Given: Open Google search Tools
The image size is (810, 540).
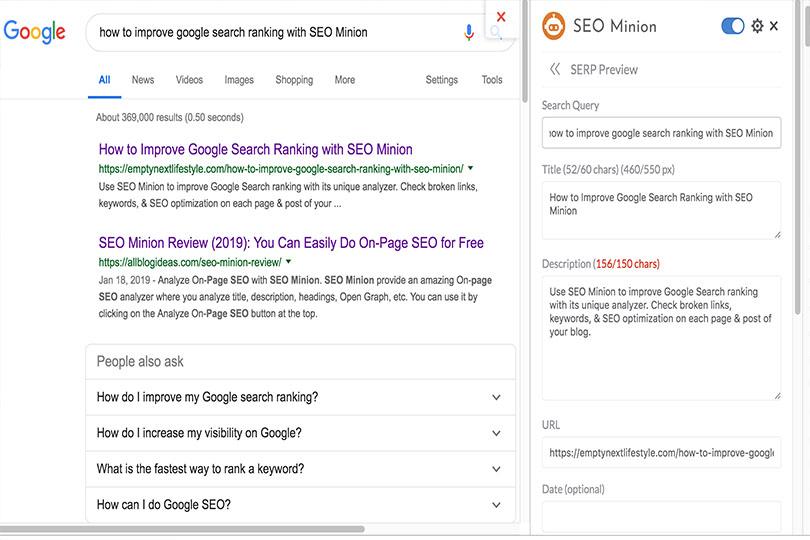Looking at the screenshot, I should (492, 80).
